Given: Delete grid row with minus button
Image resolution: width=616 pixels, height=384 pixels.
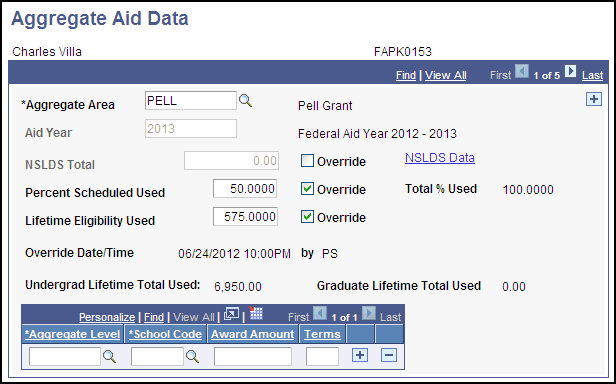Looking at the screenshot, I should (x=389, y=355).
